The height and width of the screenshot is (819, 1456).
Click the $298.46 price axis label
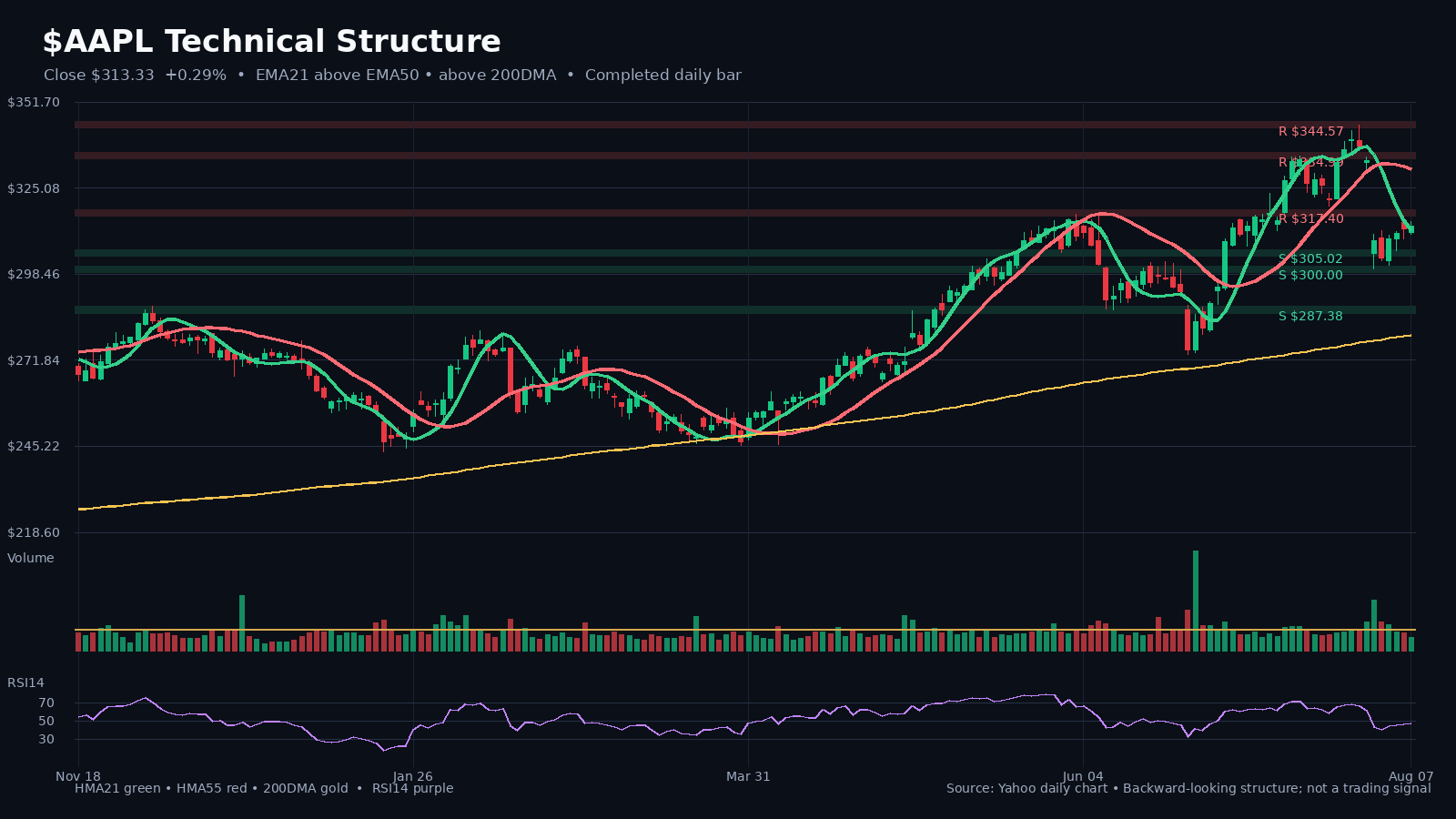click(34, 274)
